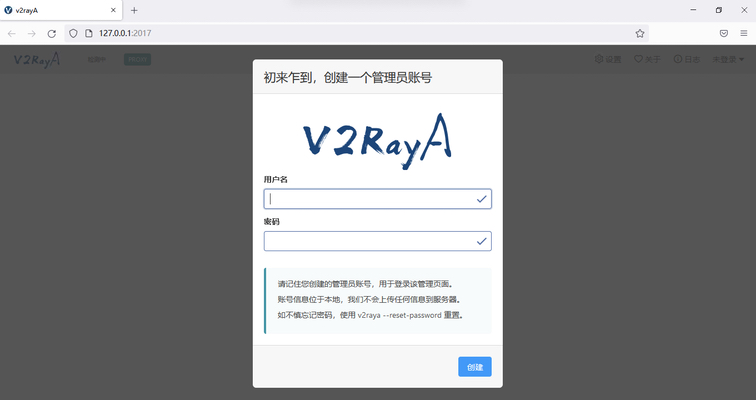Open 日志 logs in the navbar
The height and width of the screenshot is (400, 756).
[687, 59]
